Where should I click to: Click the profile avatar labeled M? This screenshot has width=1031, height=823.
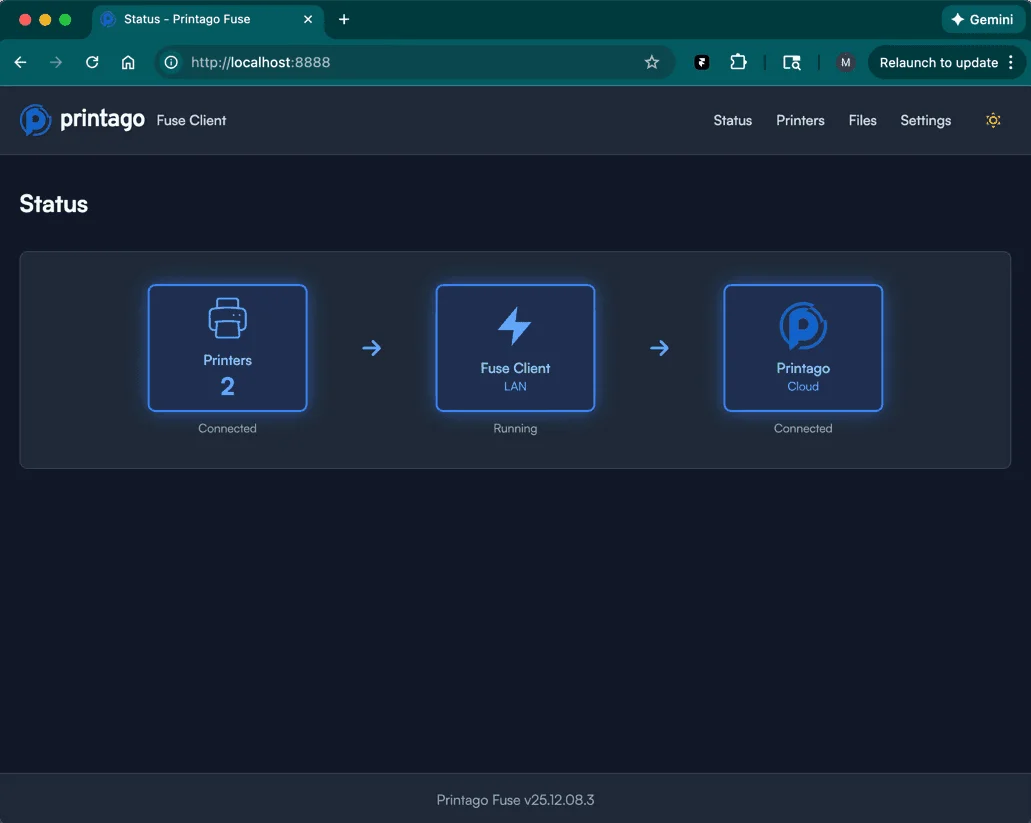coord(845,62)
